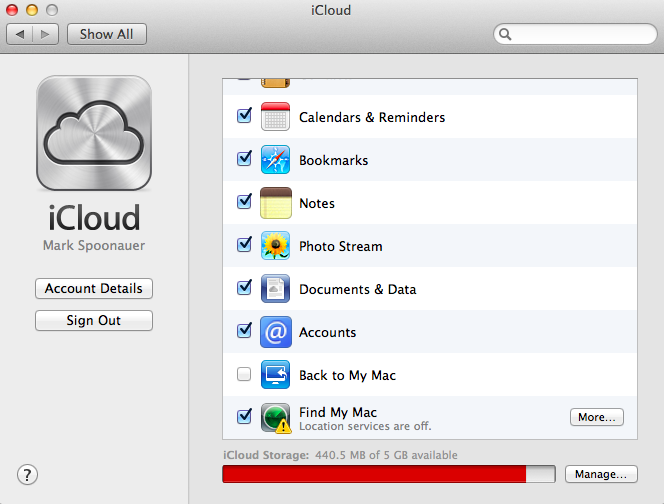Enable Back to My Mac checkbox
The image size is (664, 504).
point(244,374)
